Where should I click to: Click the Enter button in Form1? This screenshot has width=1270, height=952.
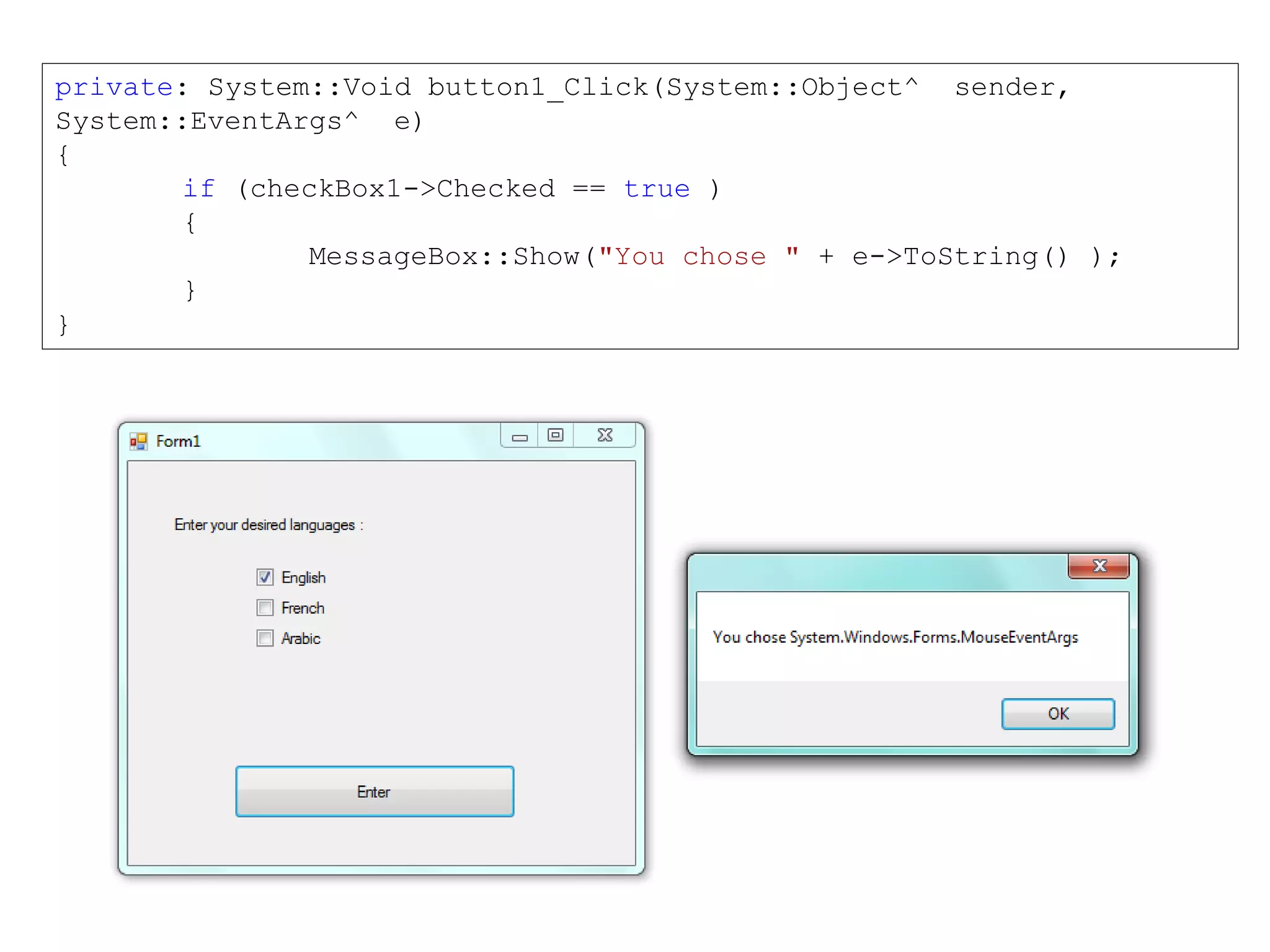[x=375, y=791]
